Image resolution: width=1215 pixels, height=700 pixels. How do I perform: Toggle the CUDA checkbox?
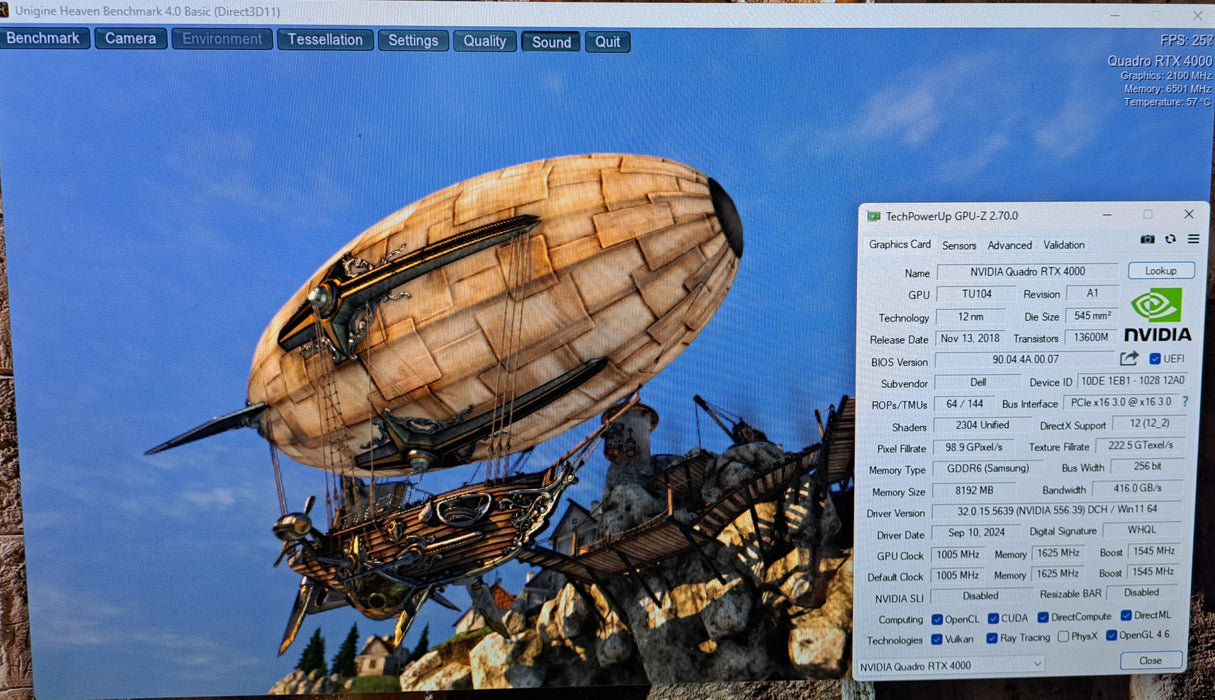993,618
